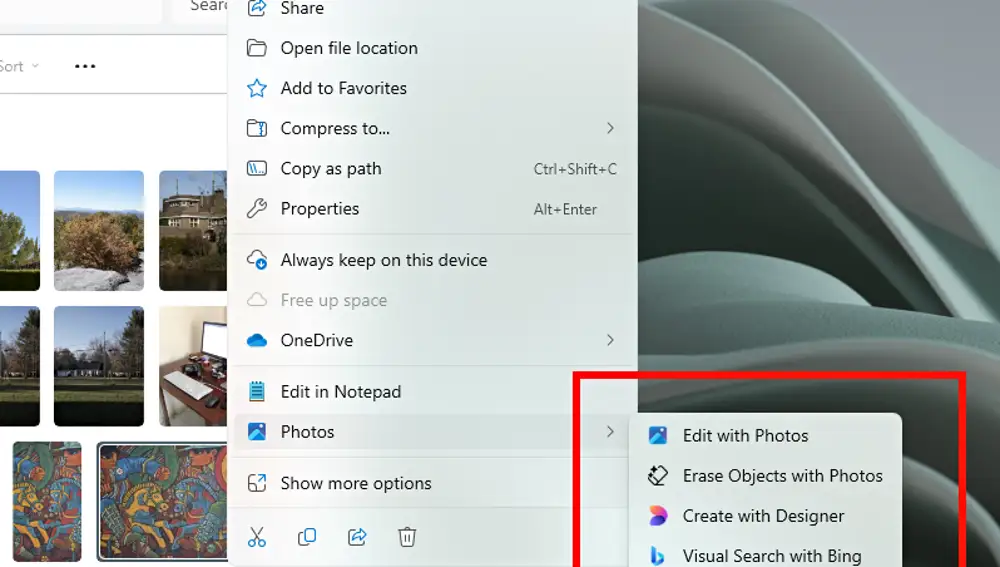
Task: Click the Designer icon in Photos submenu
Action: coord(658,515)
